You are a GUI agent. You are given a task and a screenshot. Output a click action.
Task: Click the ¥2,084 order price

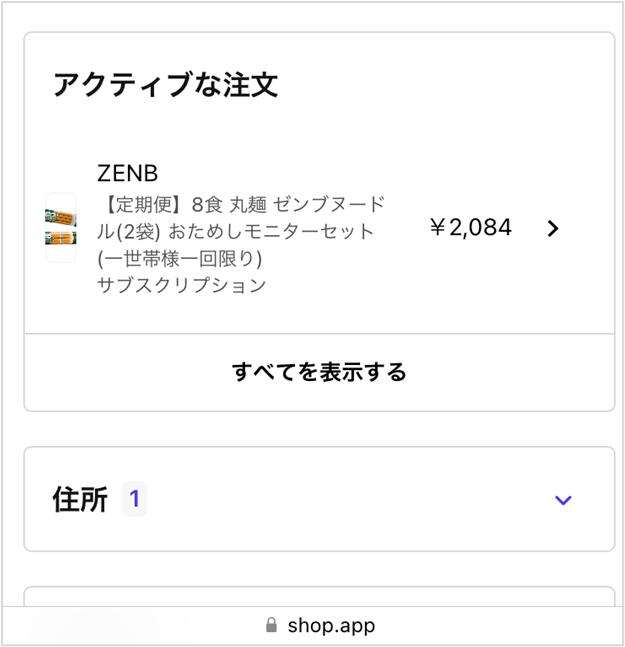click(x=471, y=227)
